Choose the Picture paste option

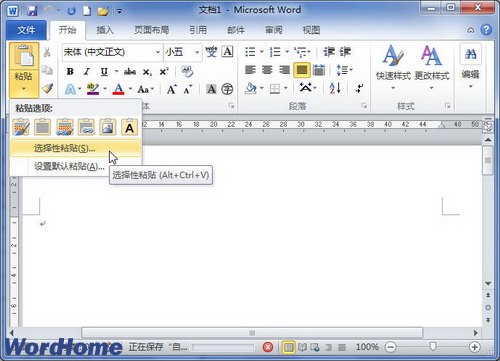[108, 127]
